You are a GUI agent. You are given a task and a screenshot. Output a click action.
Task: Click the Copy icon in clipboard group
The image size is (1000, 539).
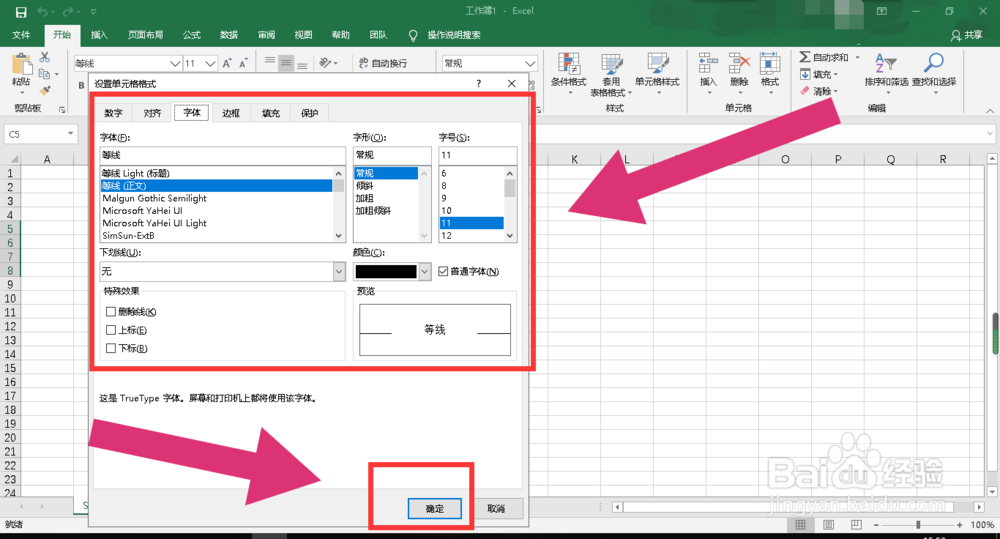[x=45, y=74]
